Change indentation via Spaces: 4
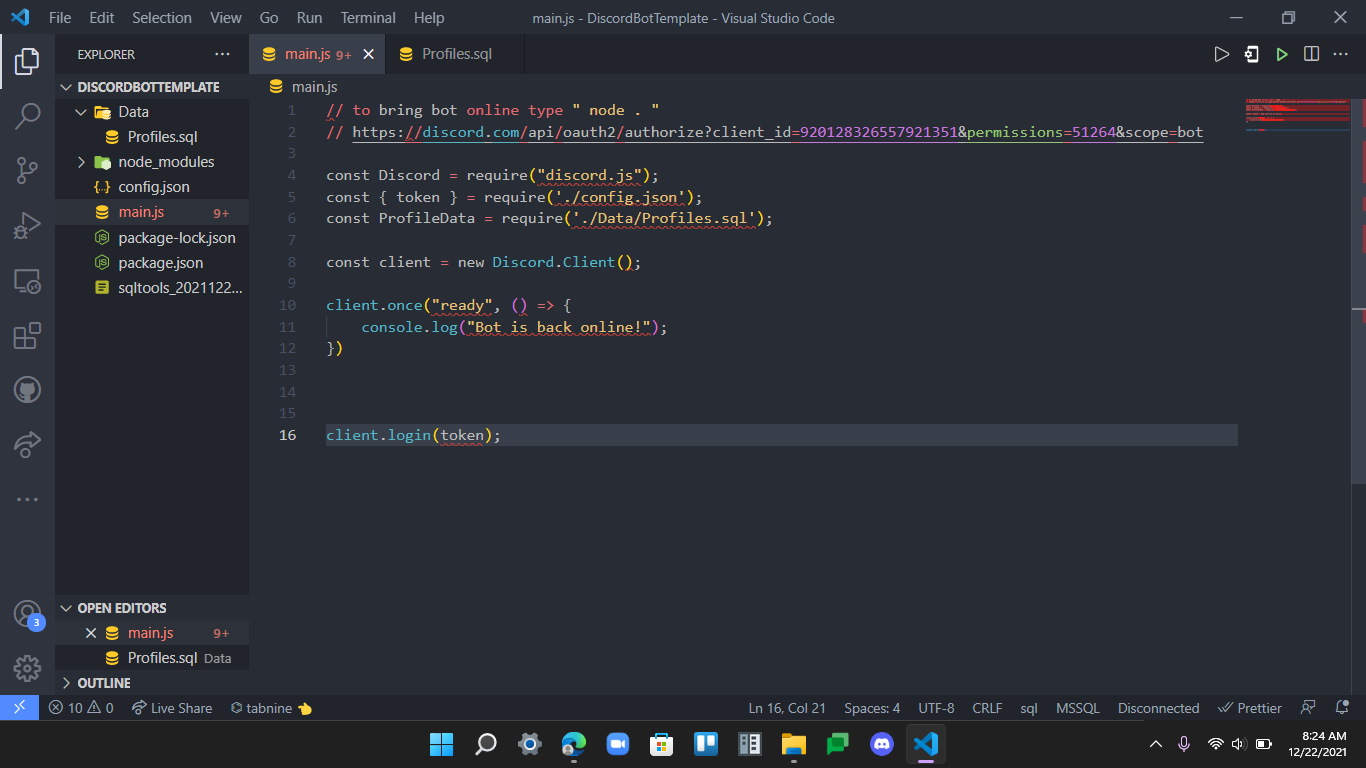 (872, 708)
